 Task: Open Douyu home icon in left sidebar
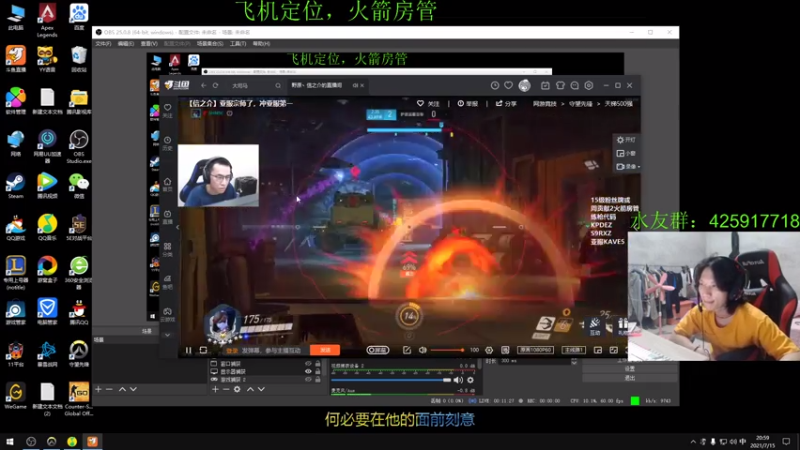167,184
